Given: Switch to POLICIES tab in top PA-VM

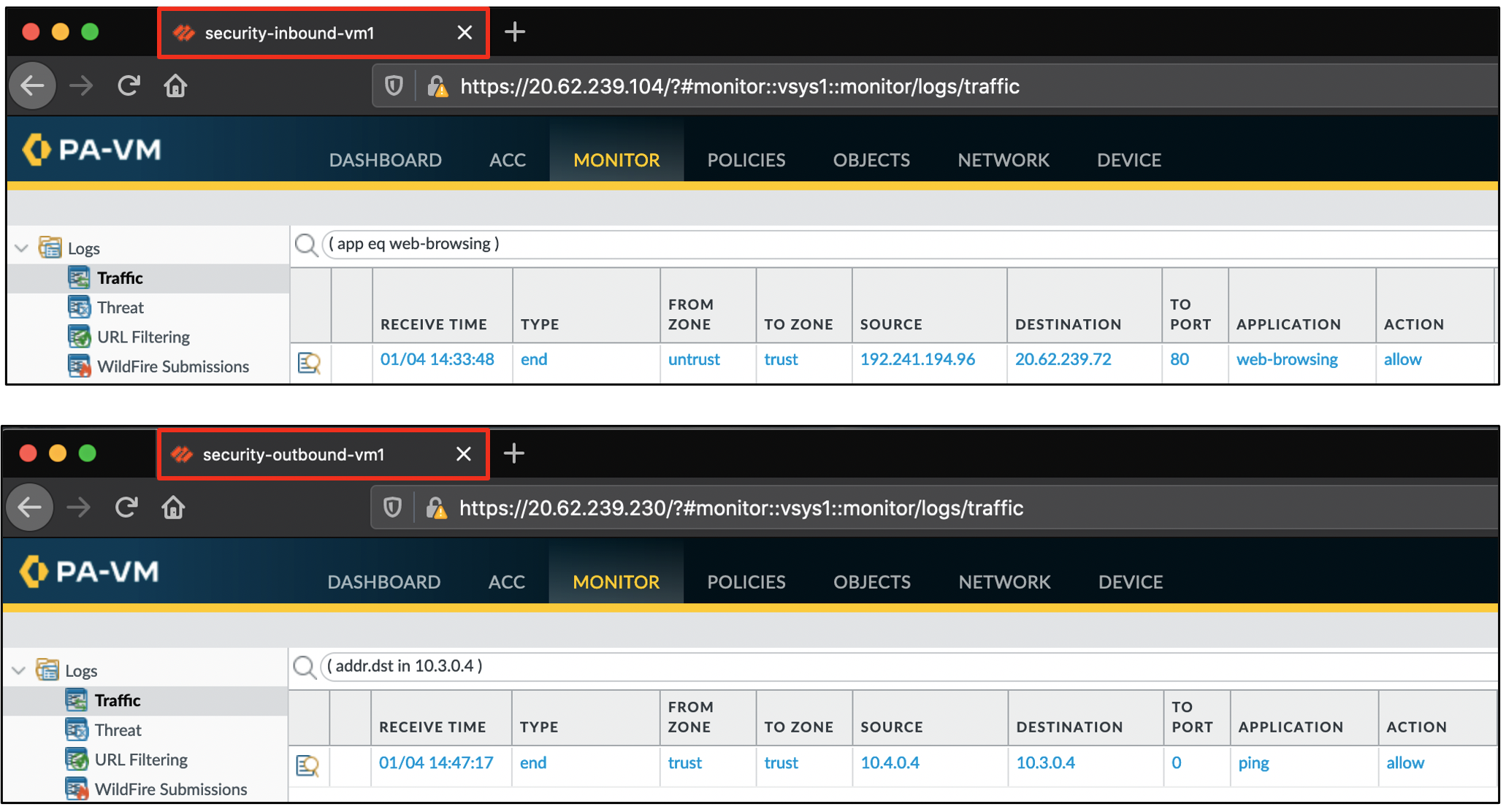Looking at the screenshot, I should [746, 160].
